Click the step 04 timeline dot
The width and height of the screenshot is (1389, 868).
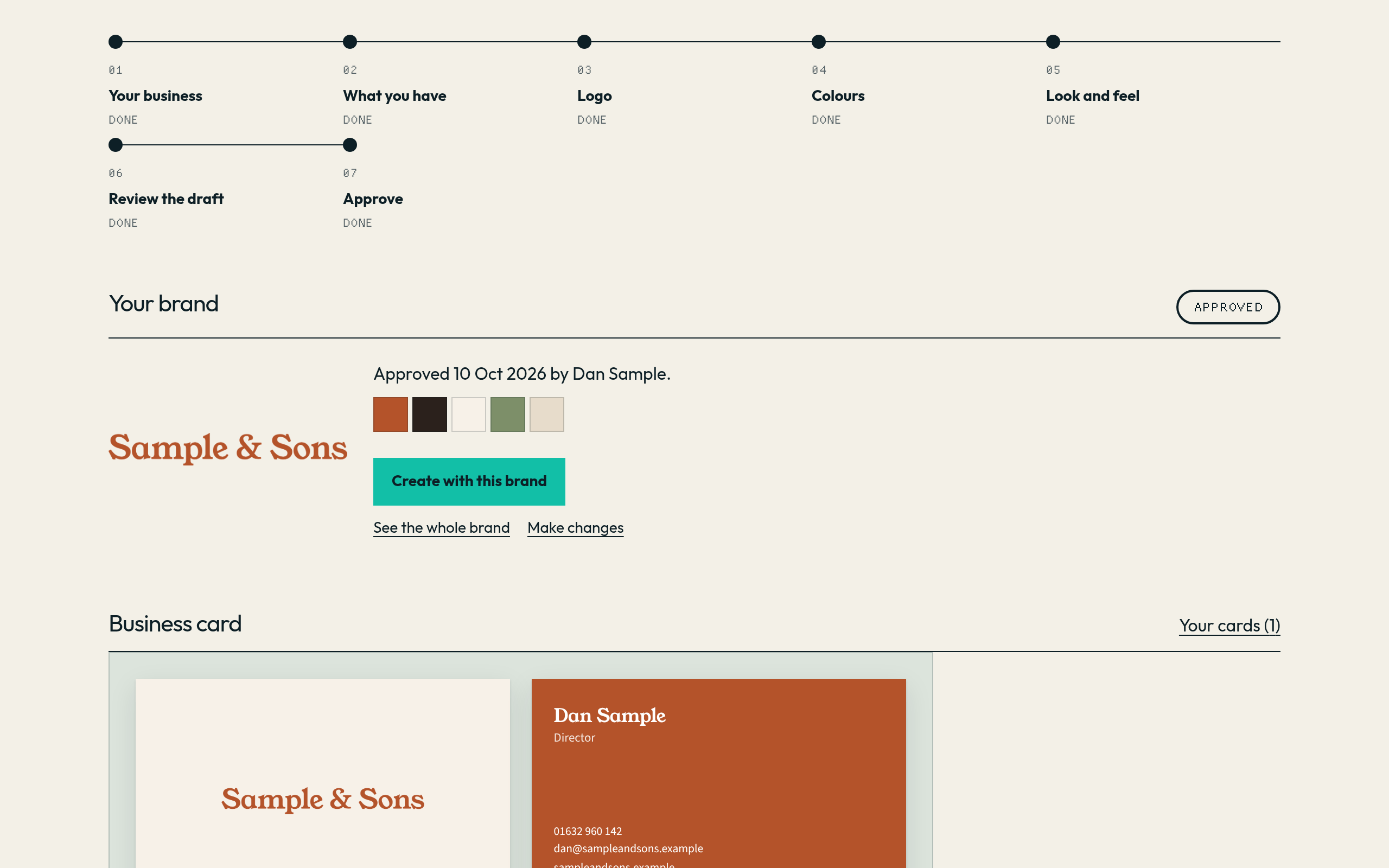(x=818, y=42)
